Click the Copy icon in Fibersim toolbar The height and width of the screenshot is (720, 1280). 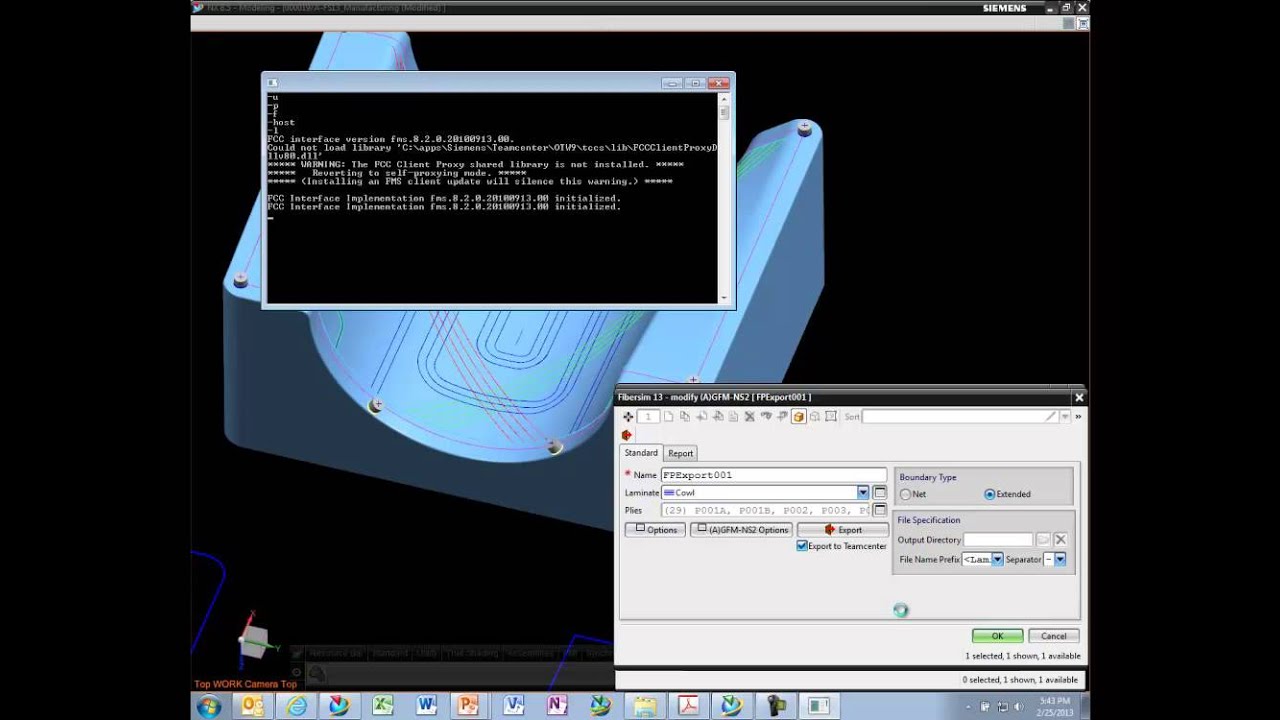[685, 417]
